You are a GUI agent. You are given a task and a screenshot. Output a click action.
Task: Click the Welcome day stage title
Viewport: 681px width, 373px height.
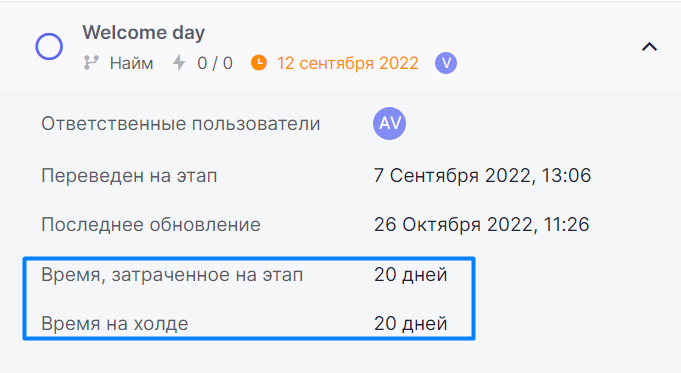click(144, 33)
